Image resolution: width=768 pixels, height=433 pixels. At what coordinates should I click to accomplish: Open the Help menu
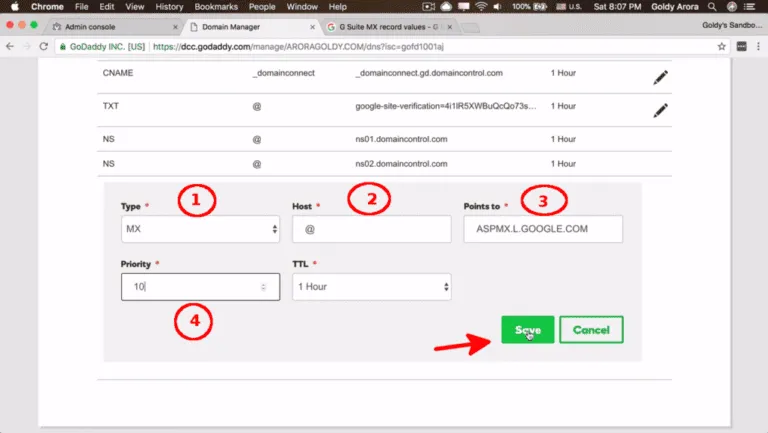tap(338, 6)
